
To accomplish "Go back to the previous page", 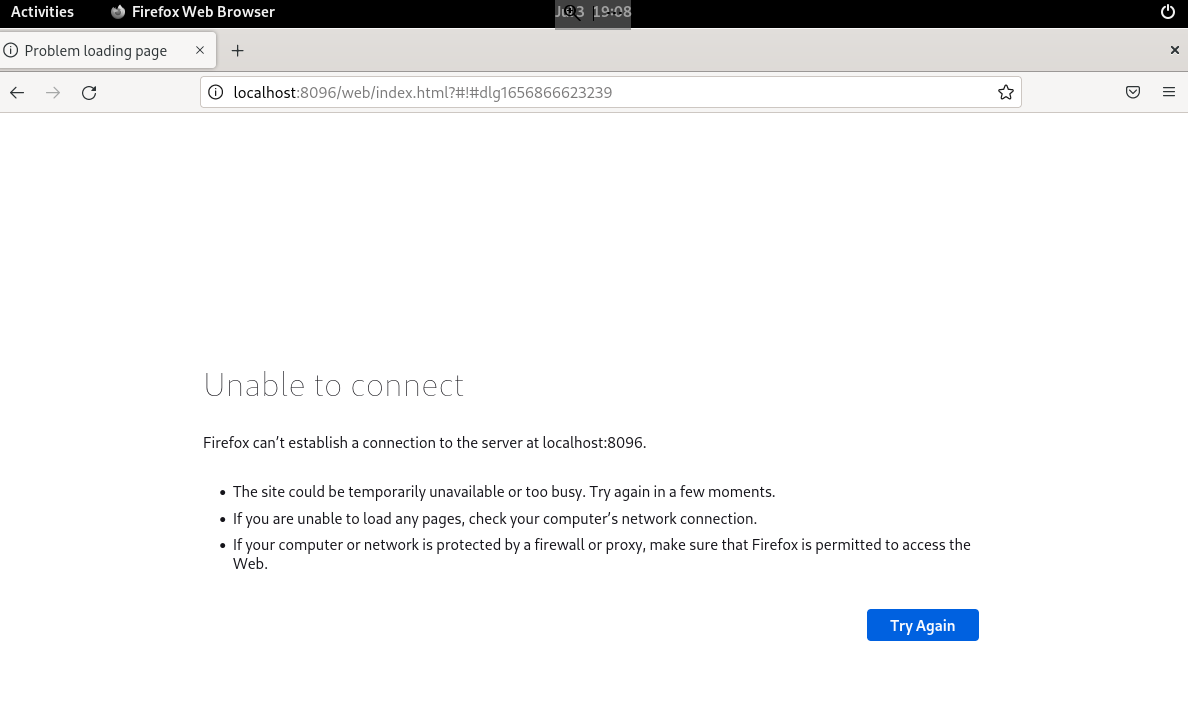I will pos(17,93).
